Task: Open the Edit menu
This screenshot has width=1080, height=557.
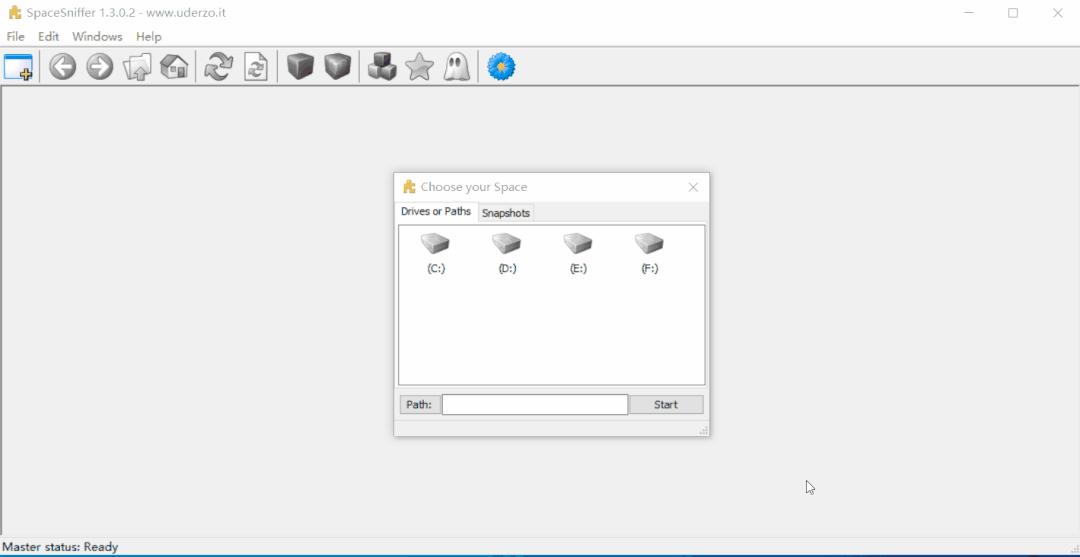Action: coord(48,36)
